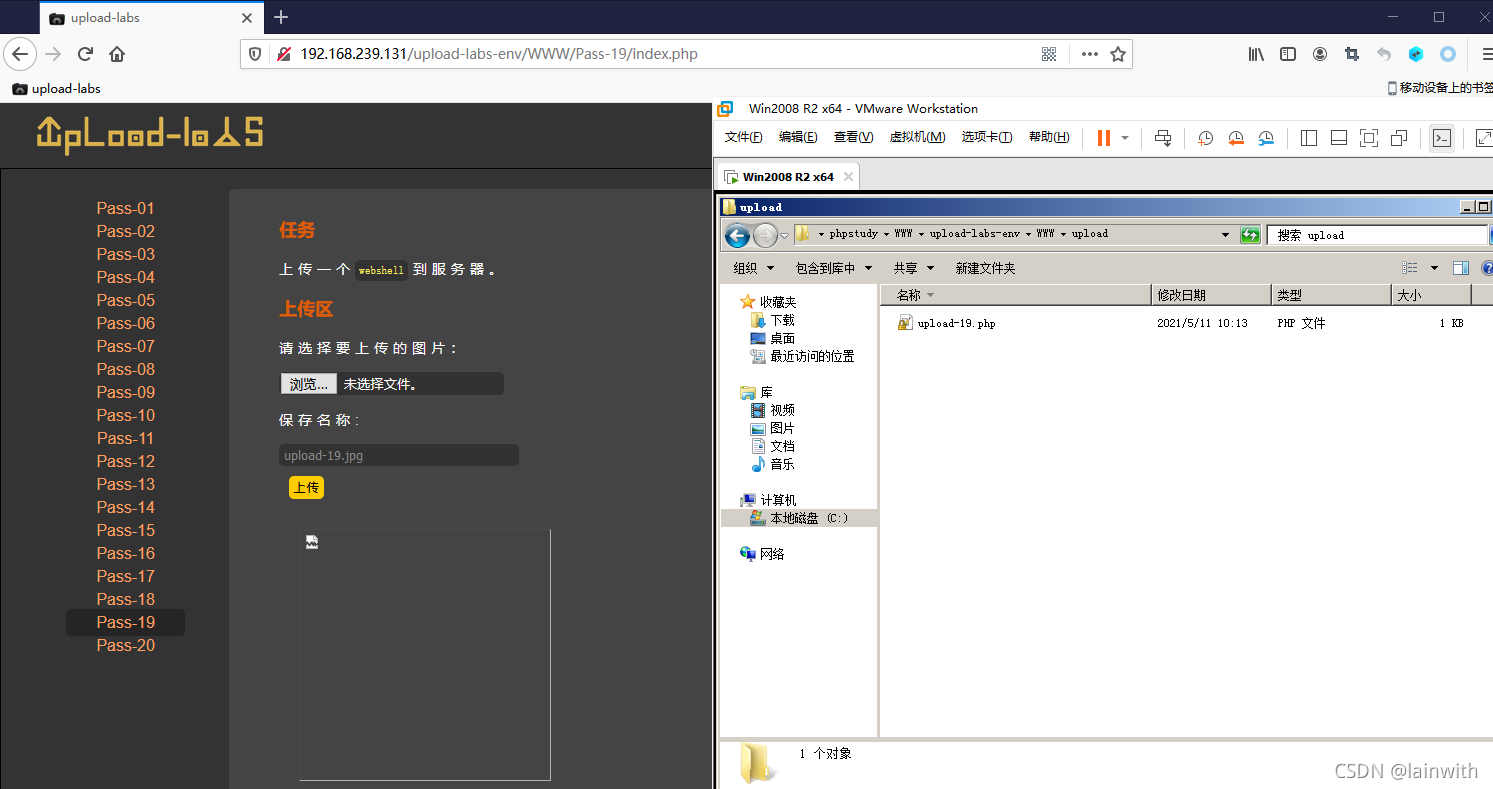Bookmark this page with star icon
Viewport: 1493px width, 789px height.
click(1118, 54)
